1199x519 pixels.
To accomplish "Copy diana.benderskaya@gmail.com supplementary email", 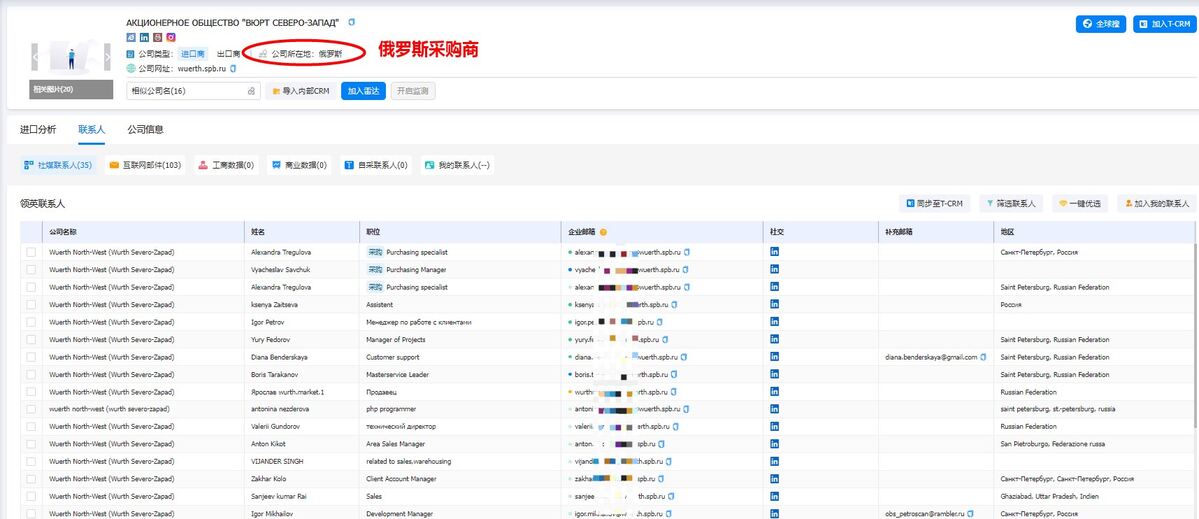I will click(x=983, y=357).
